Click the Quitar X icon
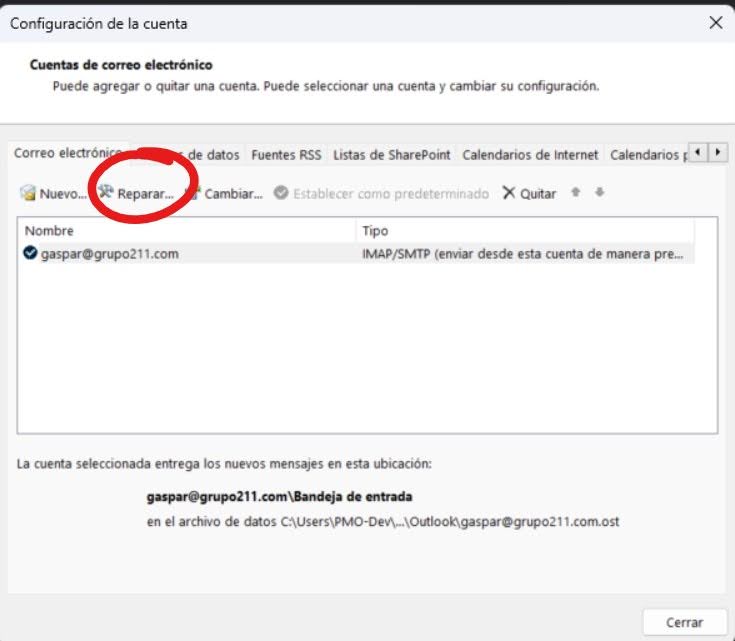735x641 pixels. 509,193
